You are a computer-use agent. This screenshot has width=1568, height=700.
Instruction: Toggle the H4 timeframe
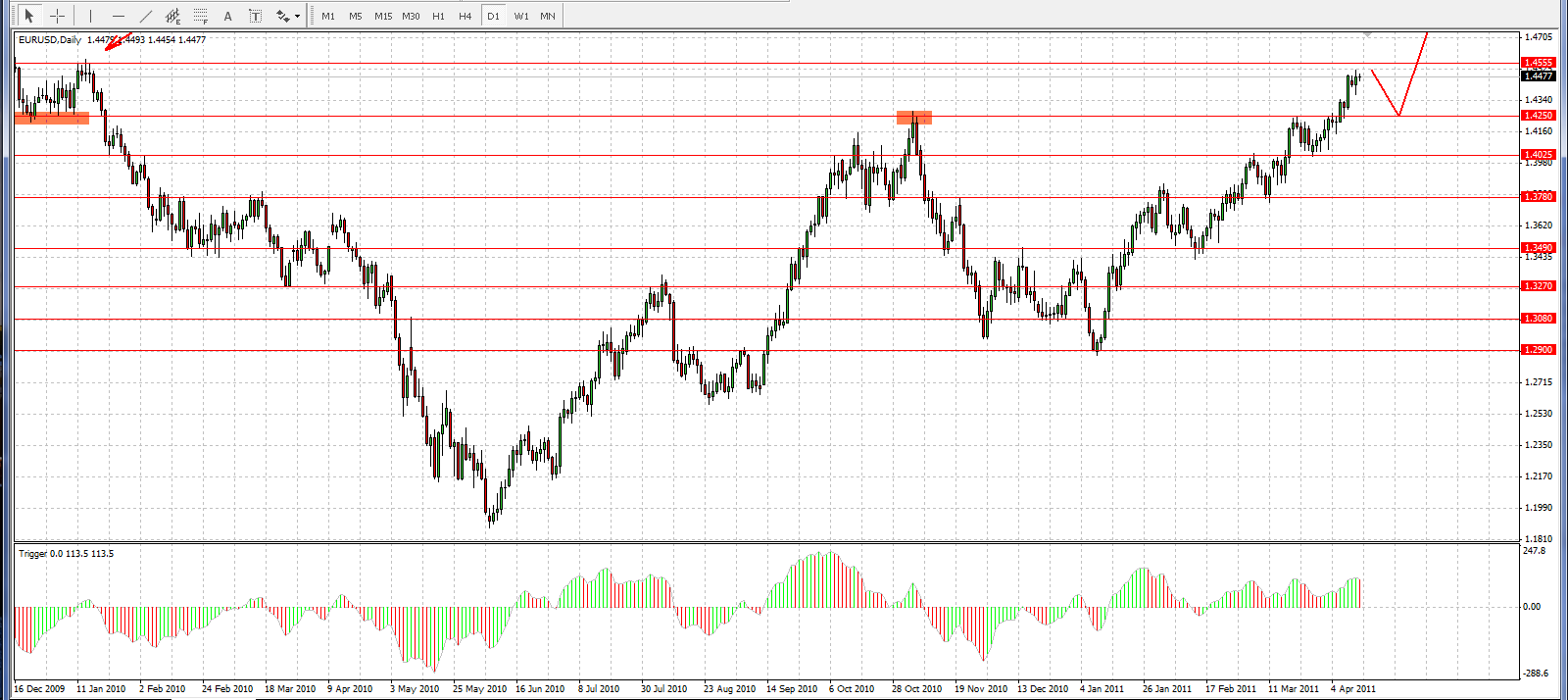click(x=465, y=16)
